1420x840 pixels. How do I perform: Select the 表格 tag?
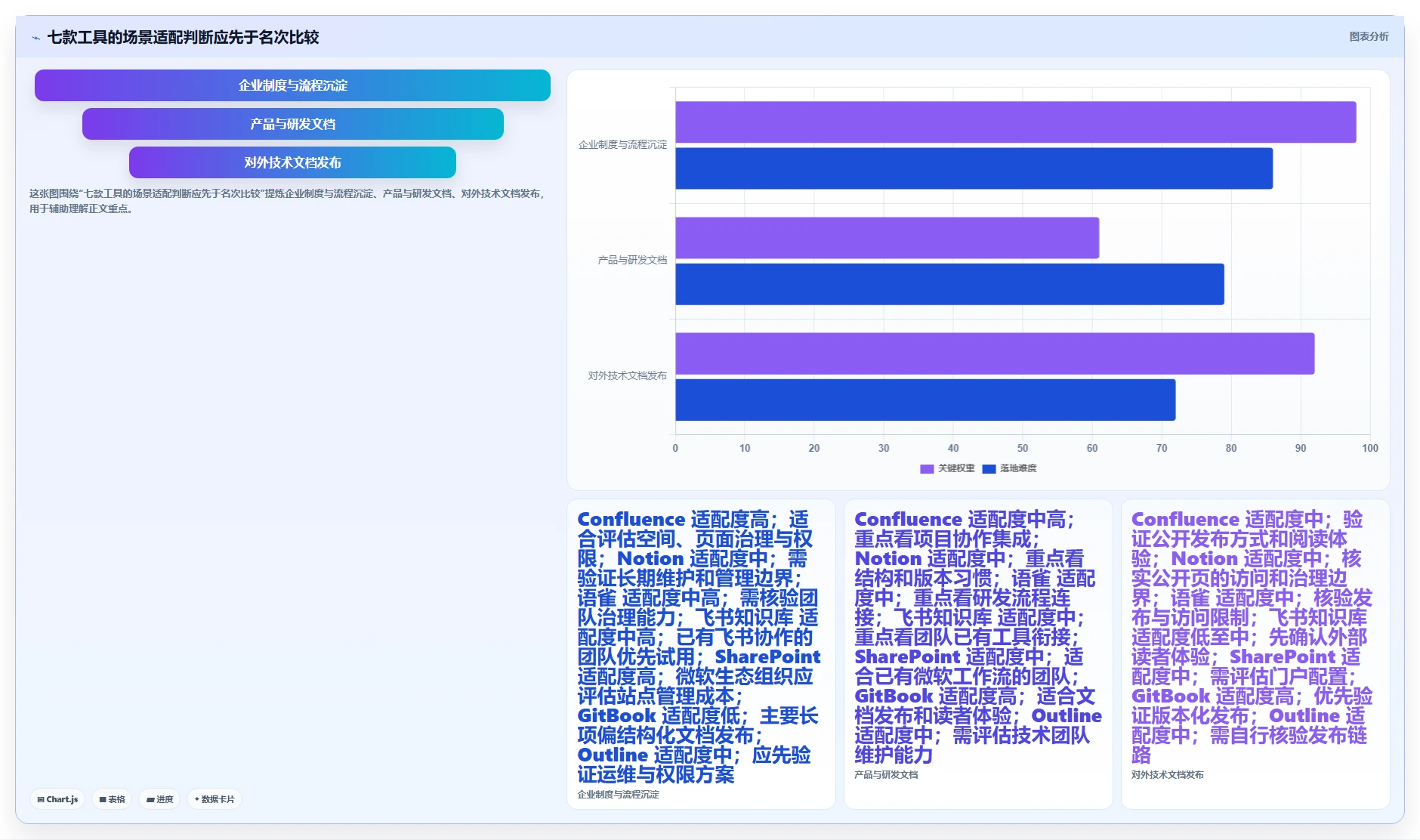[112, 799]
